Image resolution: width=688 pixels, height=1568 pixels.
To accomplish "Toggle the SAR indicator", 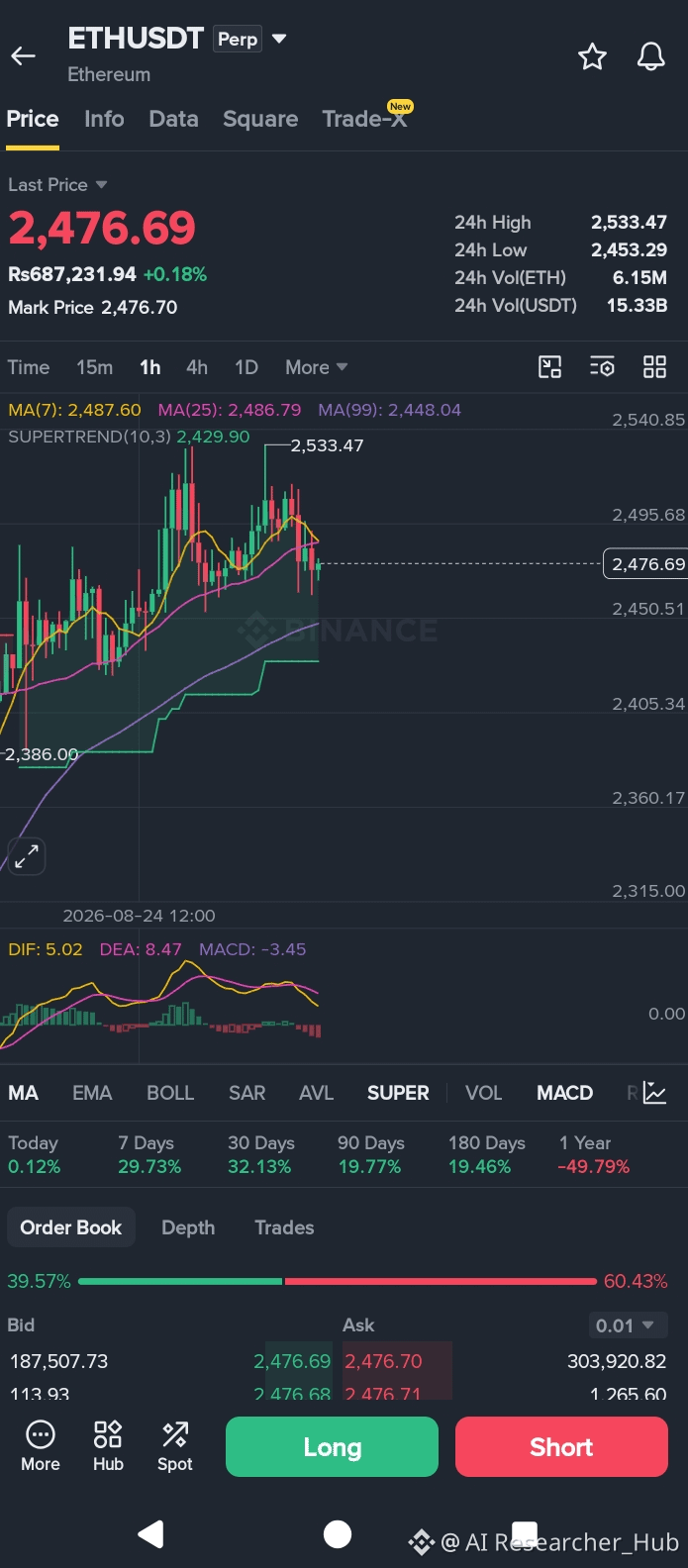I will pos(246,1093).
